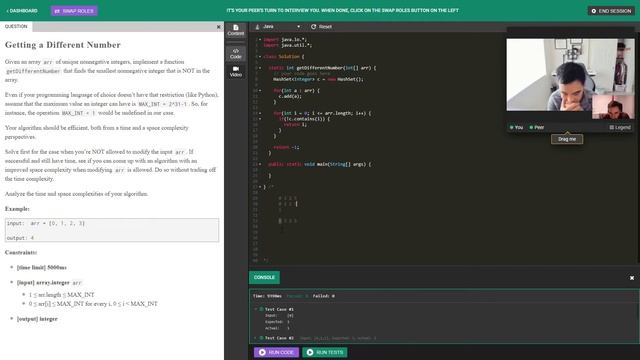640x360 pixels.
Task: Click the 'return -1;' line in the editor
Action: 286,147
